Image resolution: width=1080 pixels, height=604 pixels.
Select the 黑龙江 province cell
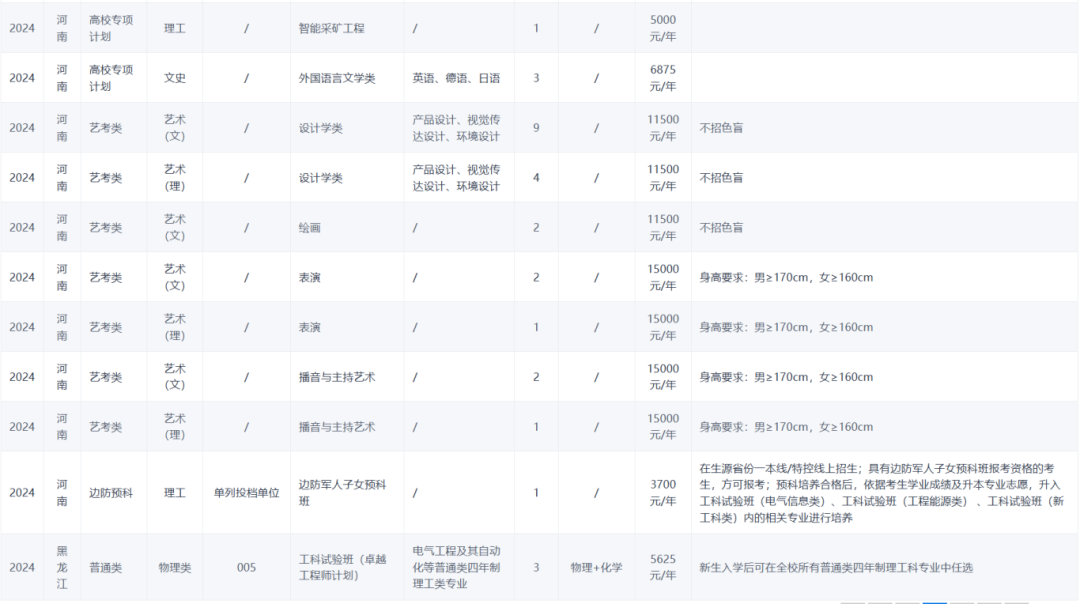click(x=62, y=567)
